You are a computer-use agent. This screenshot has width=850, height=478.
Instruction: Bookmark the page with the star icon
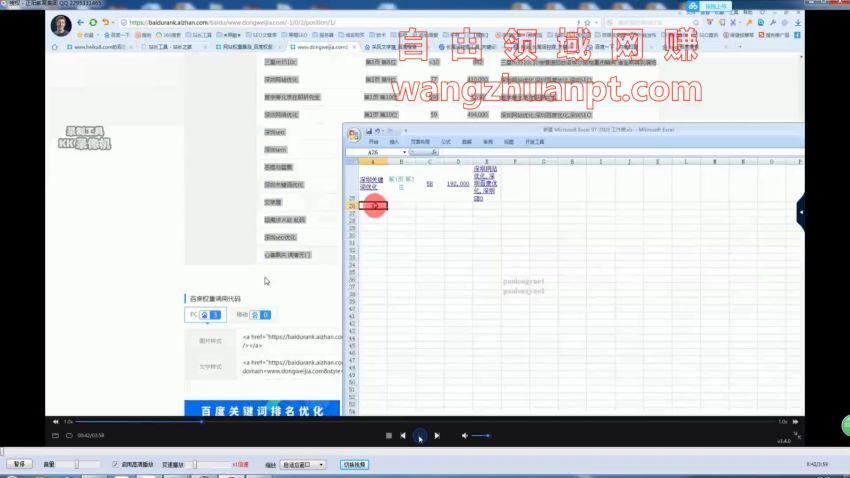coord(587,23)
